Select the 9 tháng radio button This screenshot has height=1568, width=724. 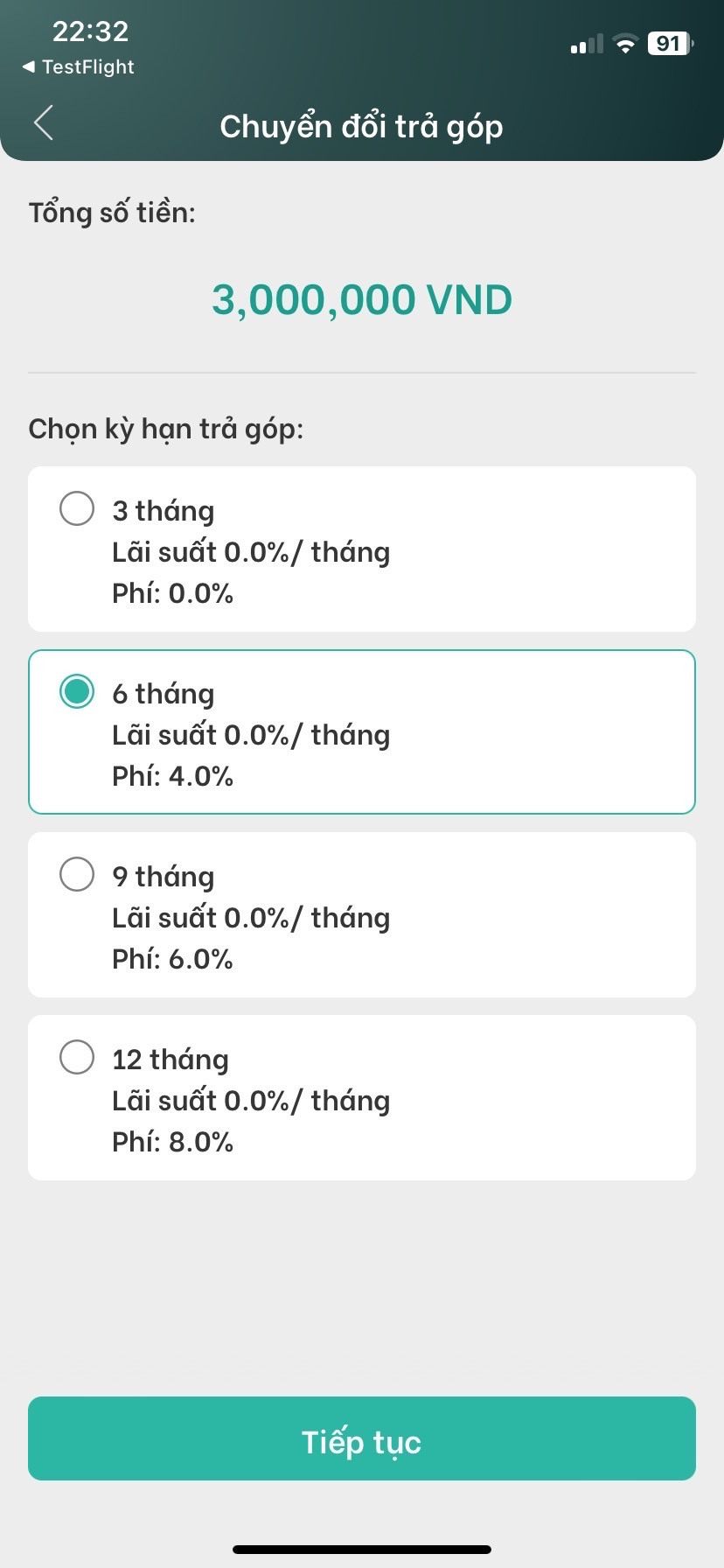click(77, 874)
